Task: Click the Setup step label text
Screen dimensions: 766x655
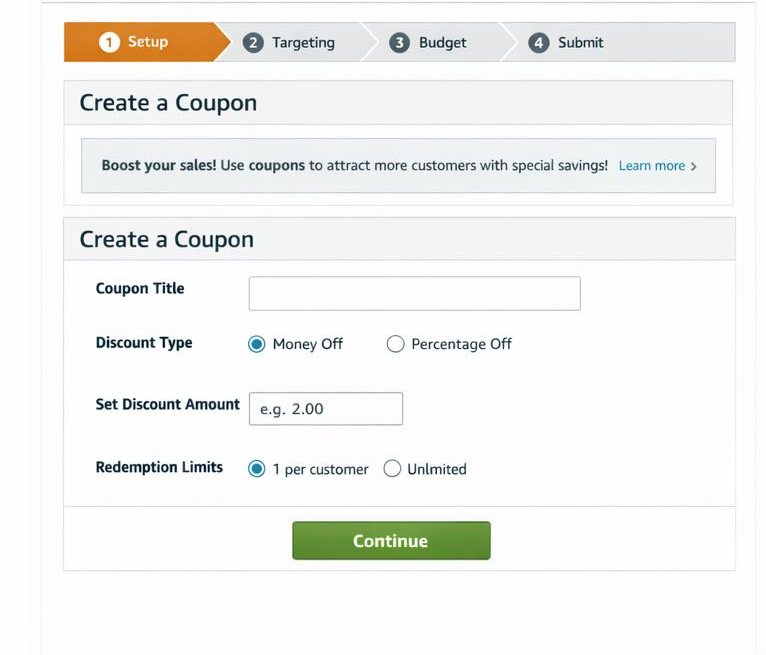Action: tap(148, 42)
